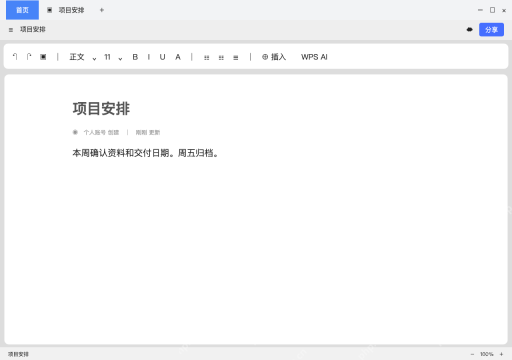Screen dimensions: 512x360
Task: Click the redo arrow icon
Action: pyautogui.click(x=29, y=57)
